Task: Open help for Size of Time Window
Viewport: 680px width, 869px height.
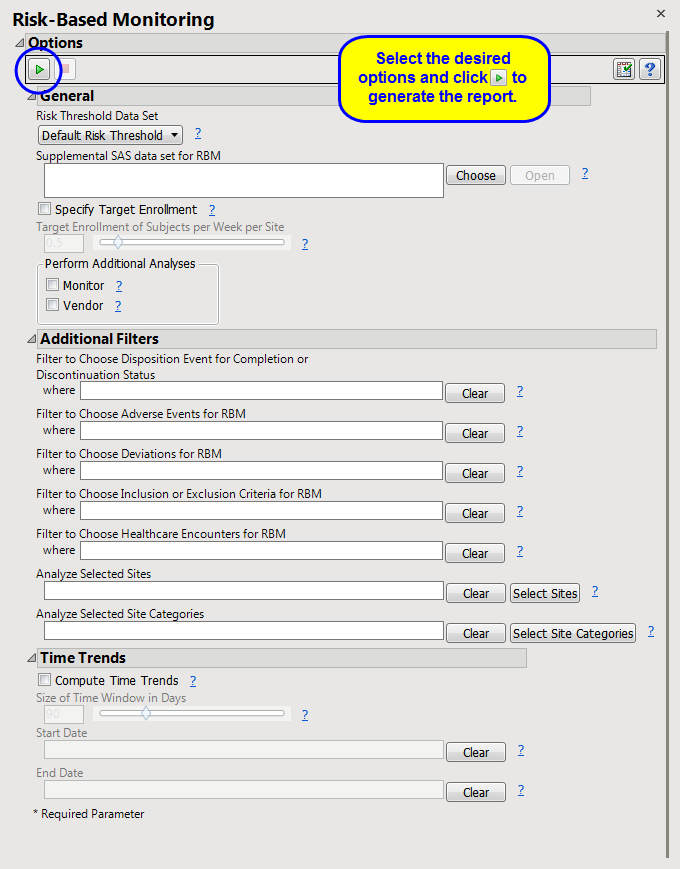Action: click(x=305, y=715)
